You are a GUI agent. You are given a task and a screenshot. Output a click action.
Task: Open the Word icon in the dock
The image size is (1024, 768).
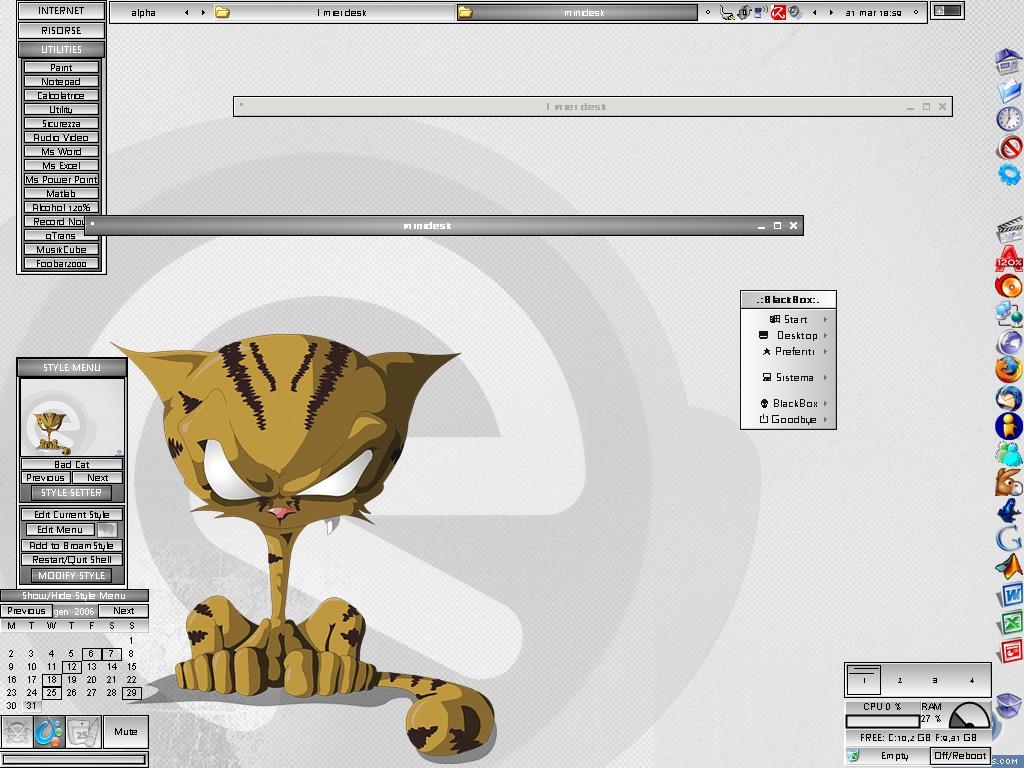[1010, 596]
